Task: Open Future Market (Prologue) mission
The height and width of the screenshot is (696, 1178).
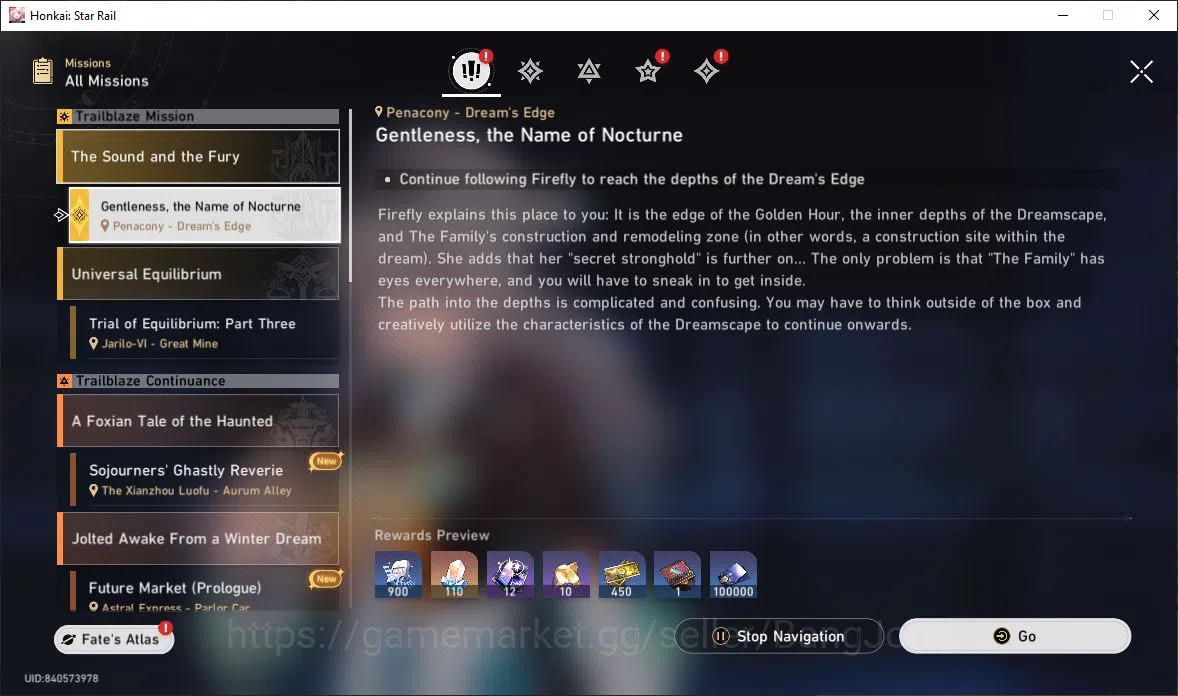Action: click(204, 591)
